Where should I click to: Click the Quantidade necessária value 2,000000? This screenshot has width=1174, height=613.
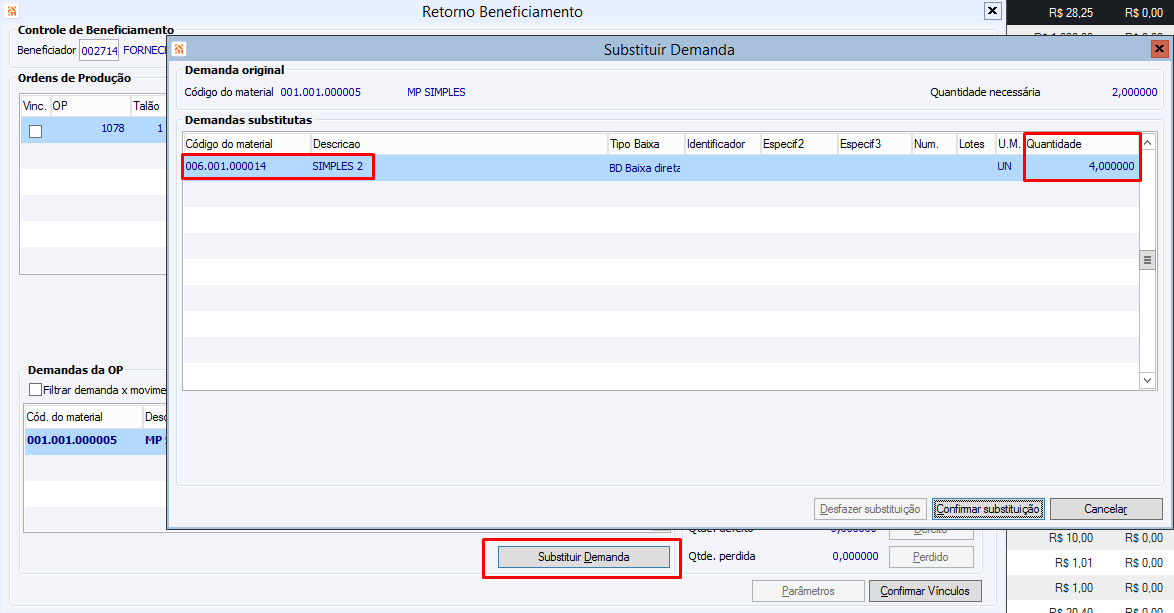1134,92
